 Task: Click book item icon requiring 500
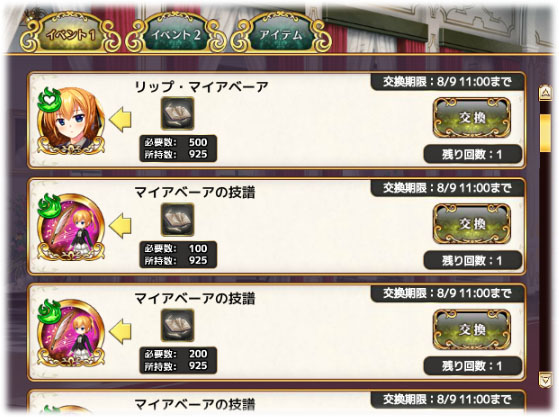(178, 113)
